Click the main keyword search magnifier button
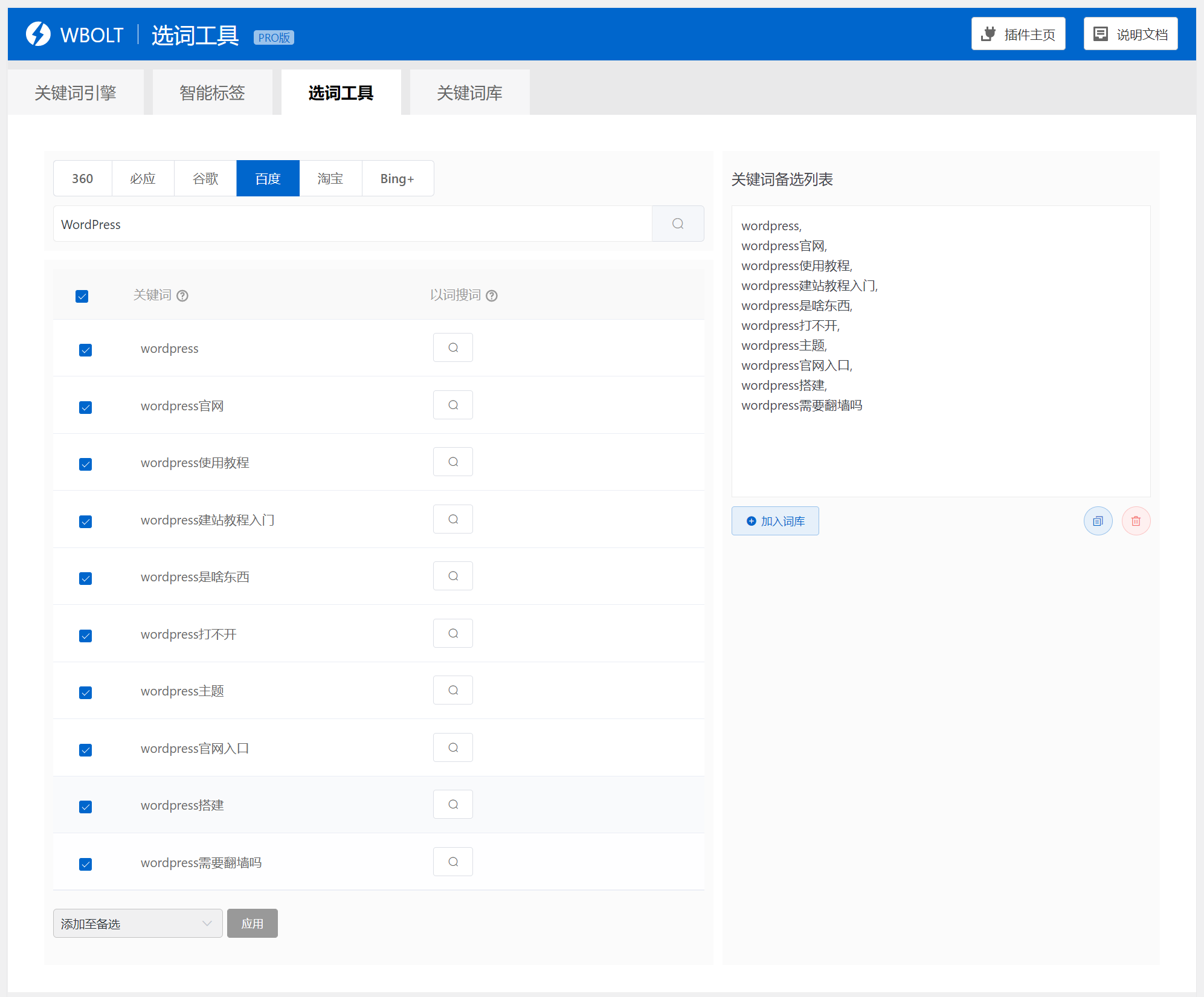The height and width of the screenshot is (997, 1204). (678, 224)
